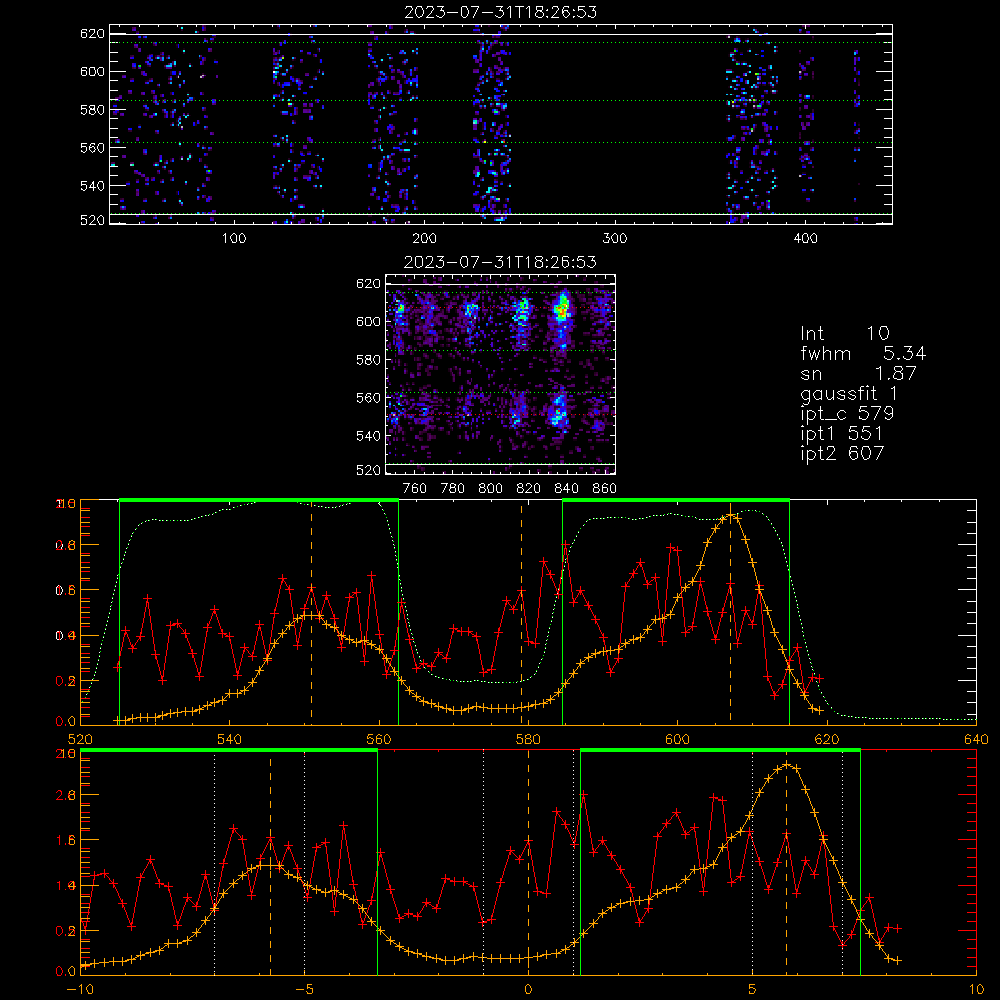Click the top plot title 2023-07-31T18:26:53
Viewport: 1000px width, 1000px height.
coord(501,12)
